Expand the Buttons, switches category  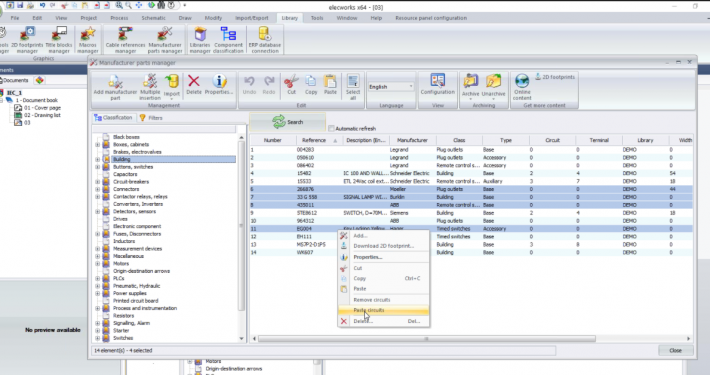coord(97,167)
